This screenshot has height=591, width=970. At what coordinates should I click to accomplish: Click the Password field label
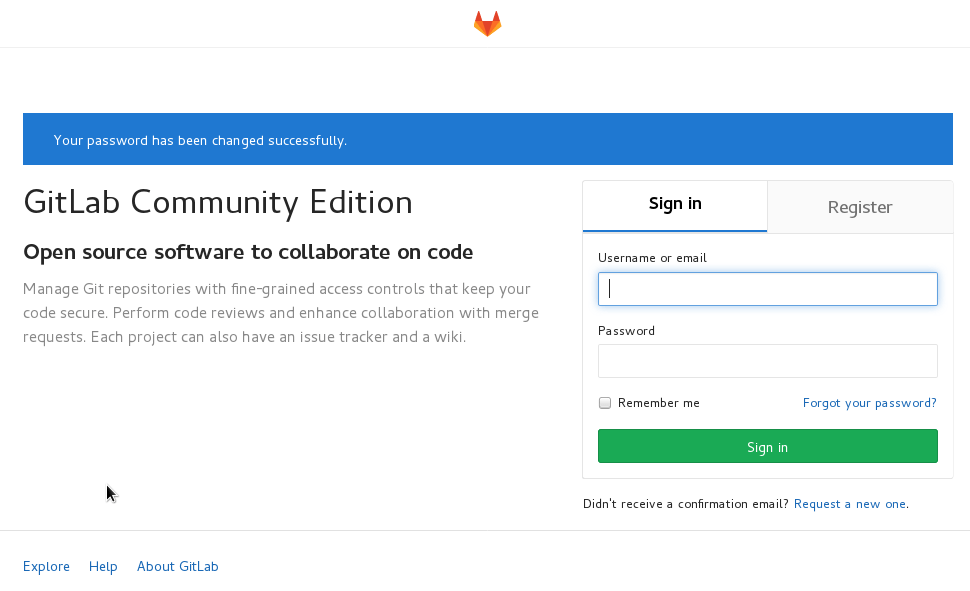click(x=626, y=330)
